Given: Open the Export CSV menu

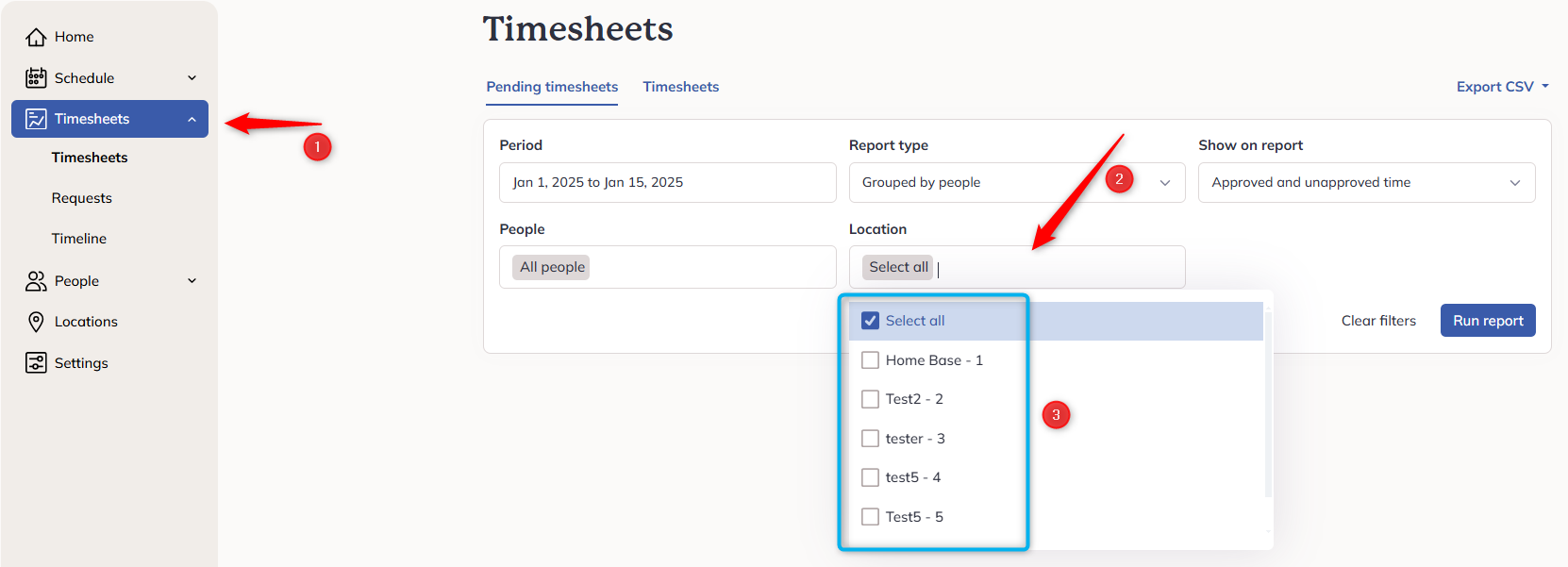Looking at the screenshot, I should pos(1502,87).
